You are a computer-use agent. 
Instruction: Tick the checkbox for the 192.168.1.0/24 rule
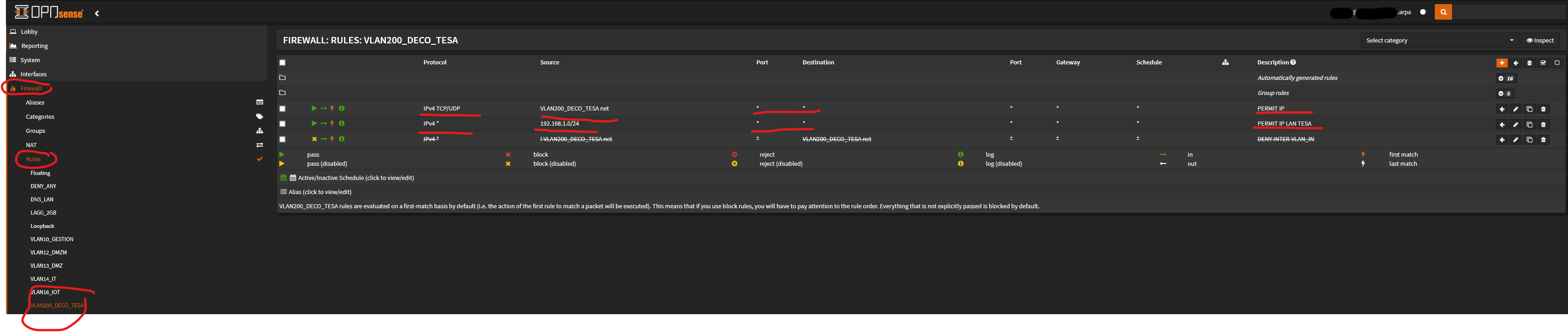coord(282,124)
